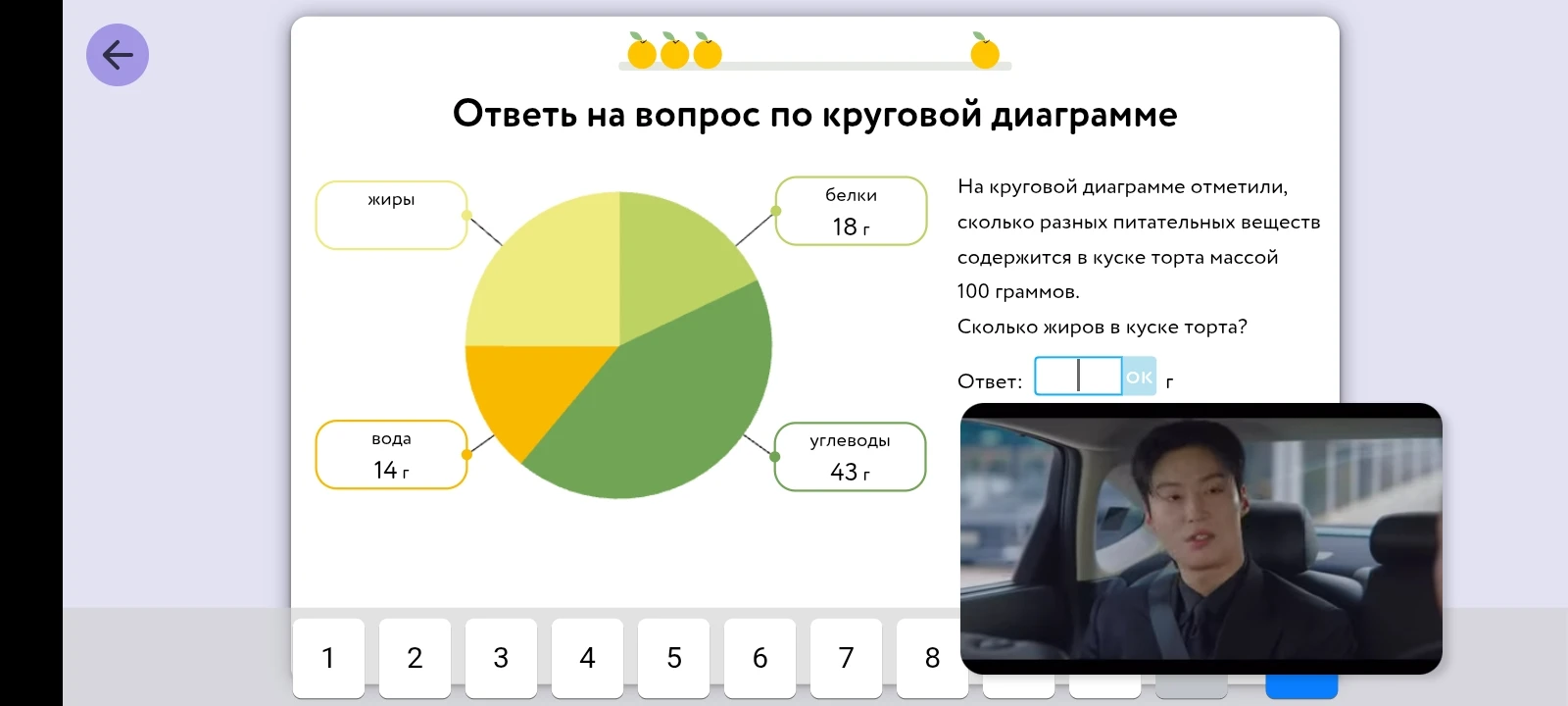
Task: Select the вода 14 г label box
Action: click(x=391, y=455)
